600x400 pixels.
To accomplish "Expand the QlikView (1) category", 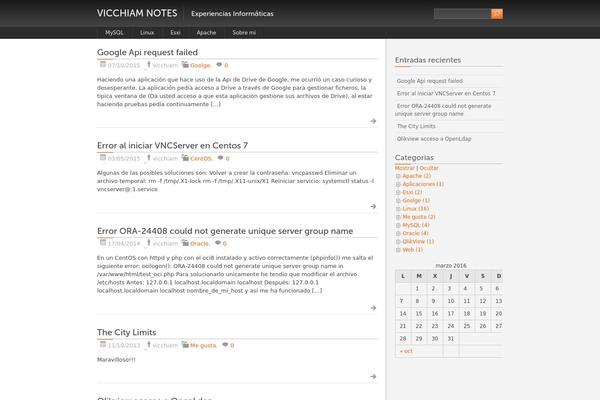I will tap(398, 242).
